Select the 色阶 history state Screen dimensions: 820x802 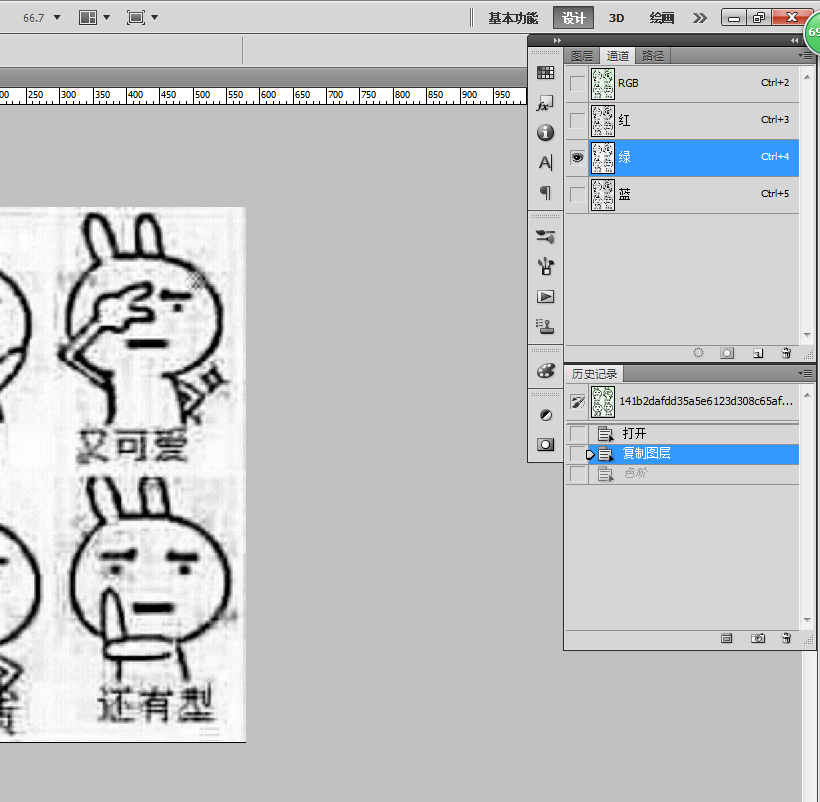tap(693, 474)
